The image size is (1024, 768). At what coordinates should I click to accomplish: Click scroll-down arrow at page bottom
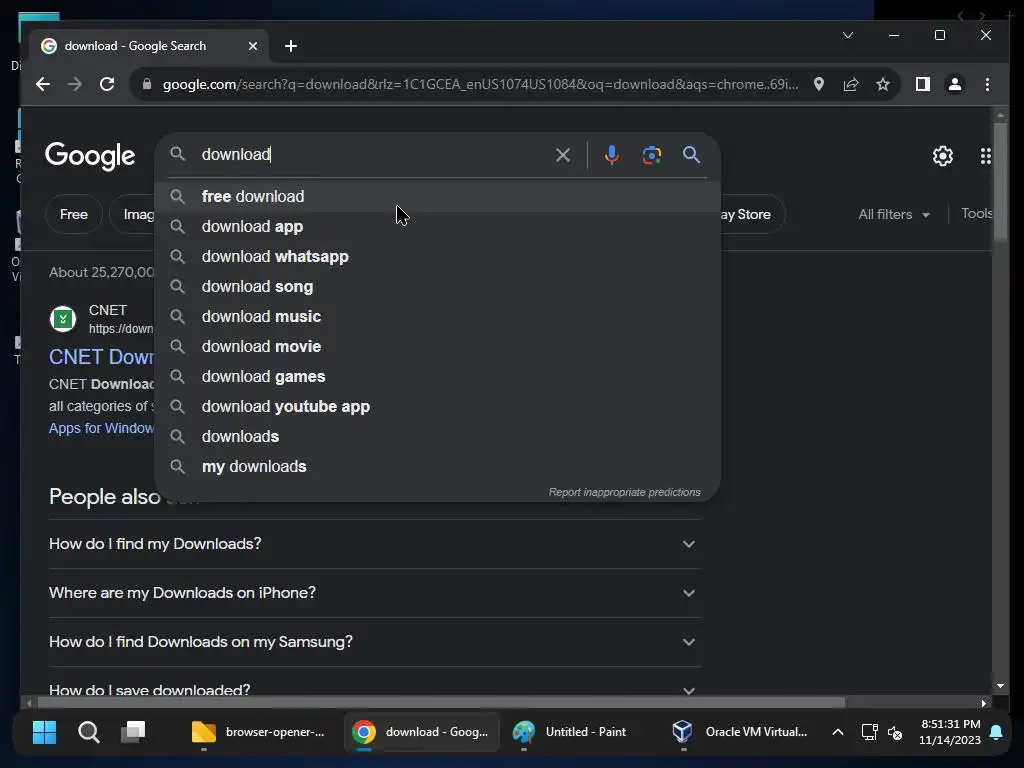point(1000,686)
